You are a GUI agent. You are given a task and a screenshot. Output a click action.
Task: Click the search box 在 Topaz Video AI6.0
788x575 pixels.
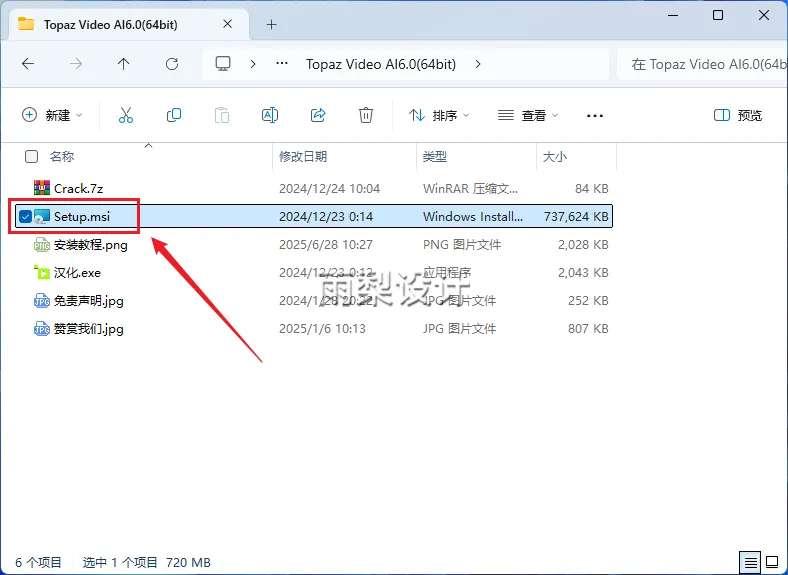pyautogui.click(x=702, y=64)
